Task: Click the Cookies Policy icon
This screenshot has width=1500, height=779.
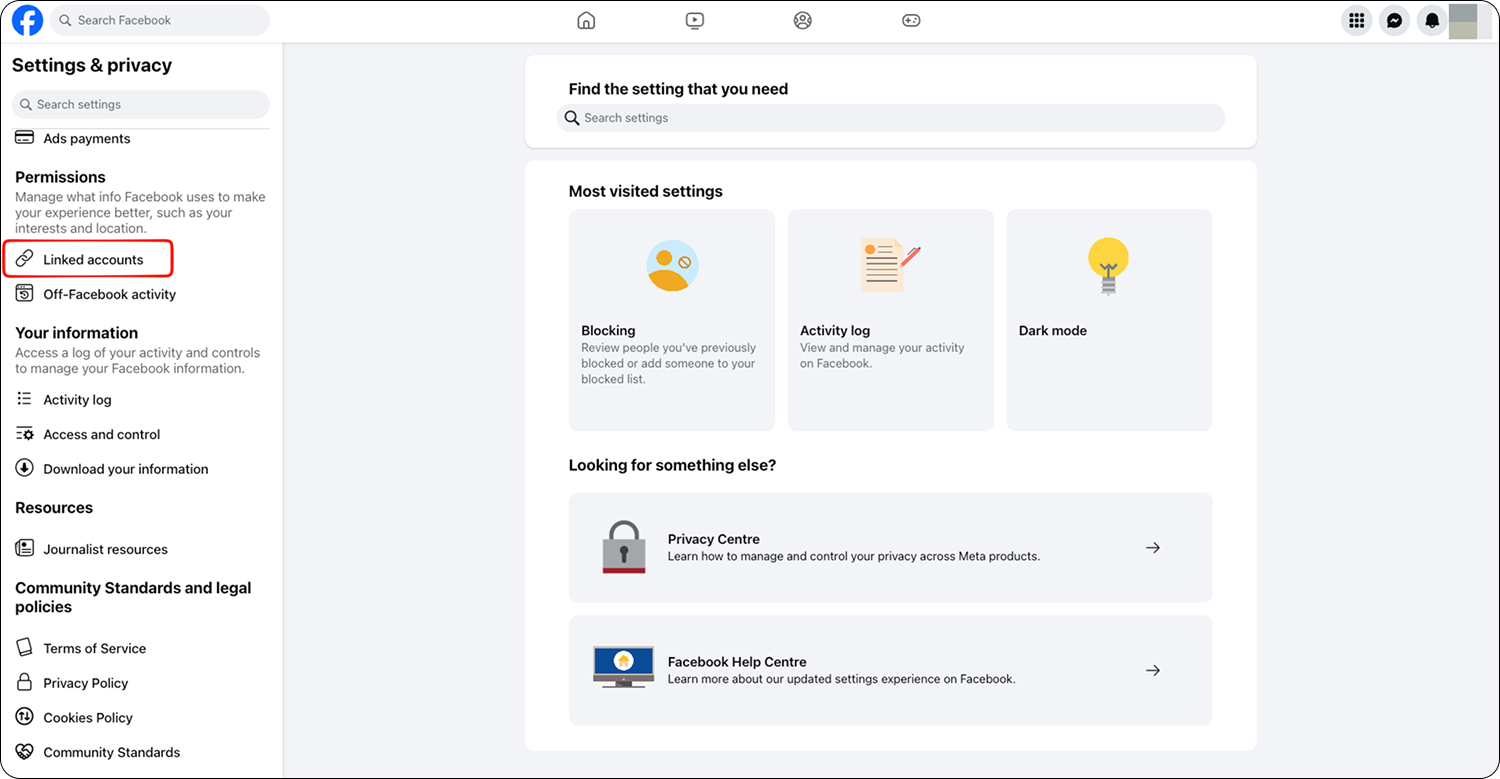Action: point(25,717)
